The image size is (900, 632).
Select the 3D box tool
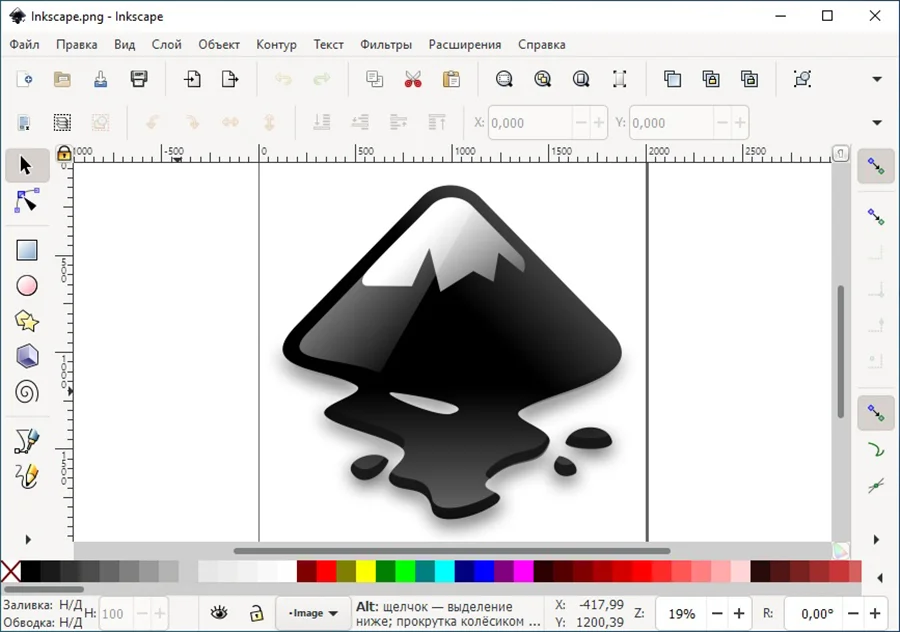(27, 356)
